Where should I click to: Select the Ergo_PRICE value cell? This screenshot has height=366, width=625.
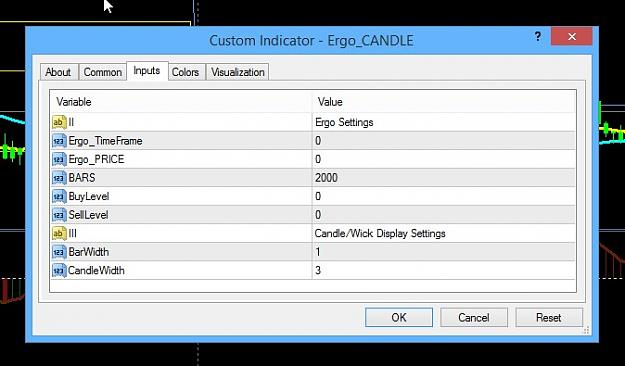(x=444, y=159)
